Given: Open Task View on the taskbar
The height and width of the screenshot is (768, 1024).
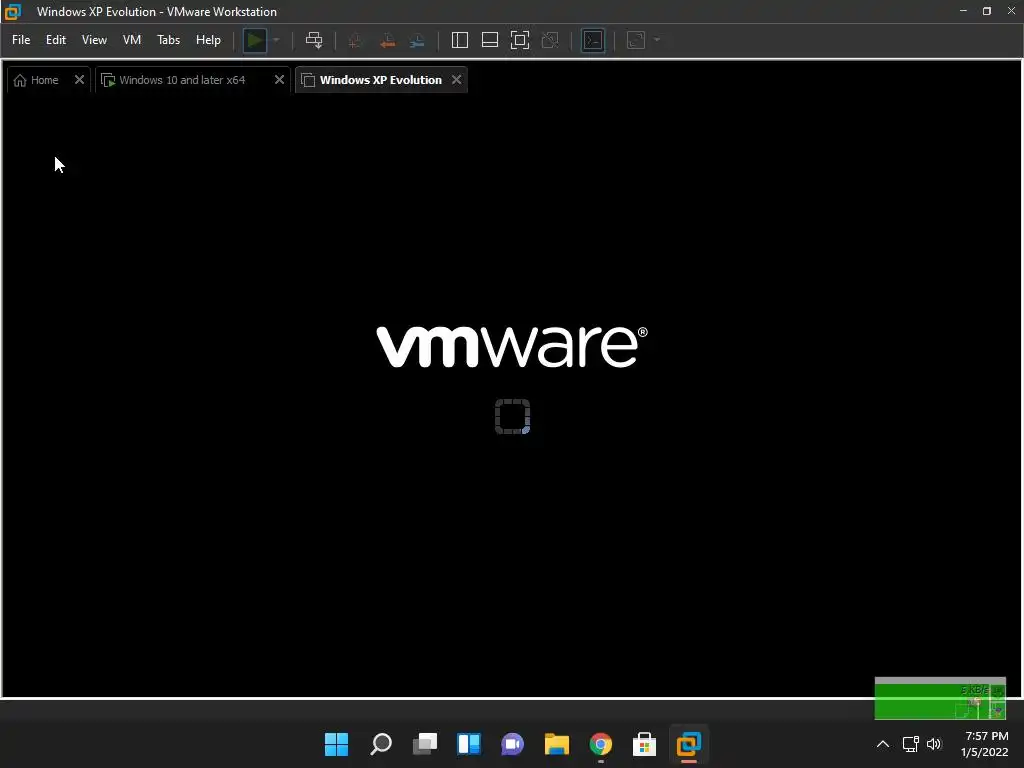Looking at the screenshot, I should [x=424, y=744].
